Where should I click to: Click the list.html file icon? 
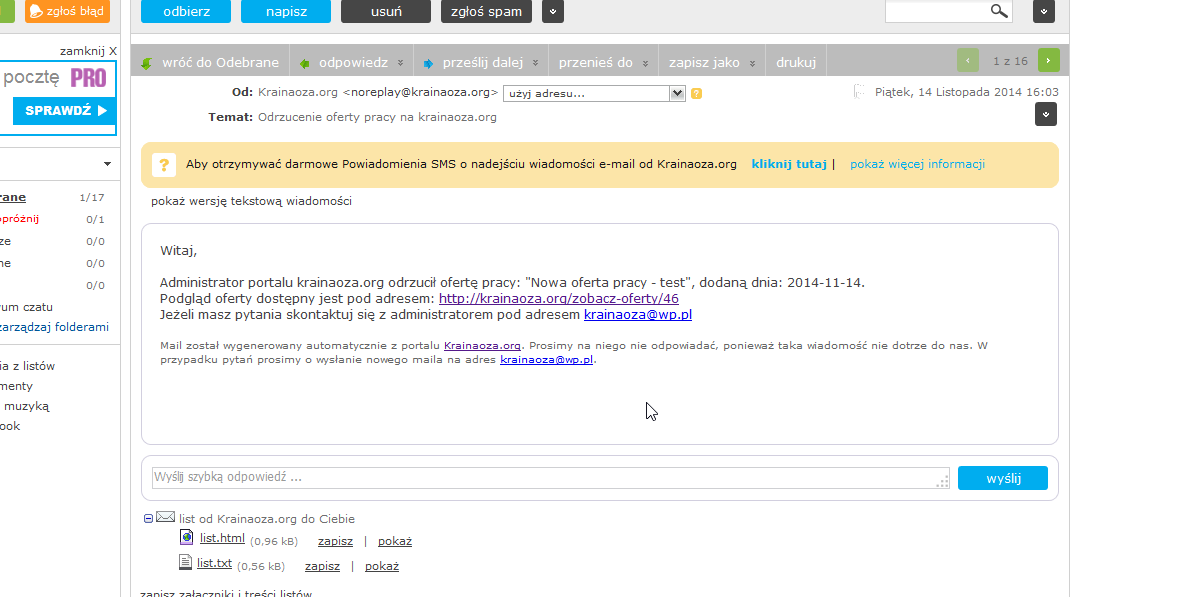point(186,538)
